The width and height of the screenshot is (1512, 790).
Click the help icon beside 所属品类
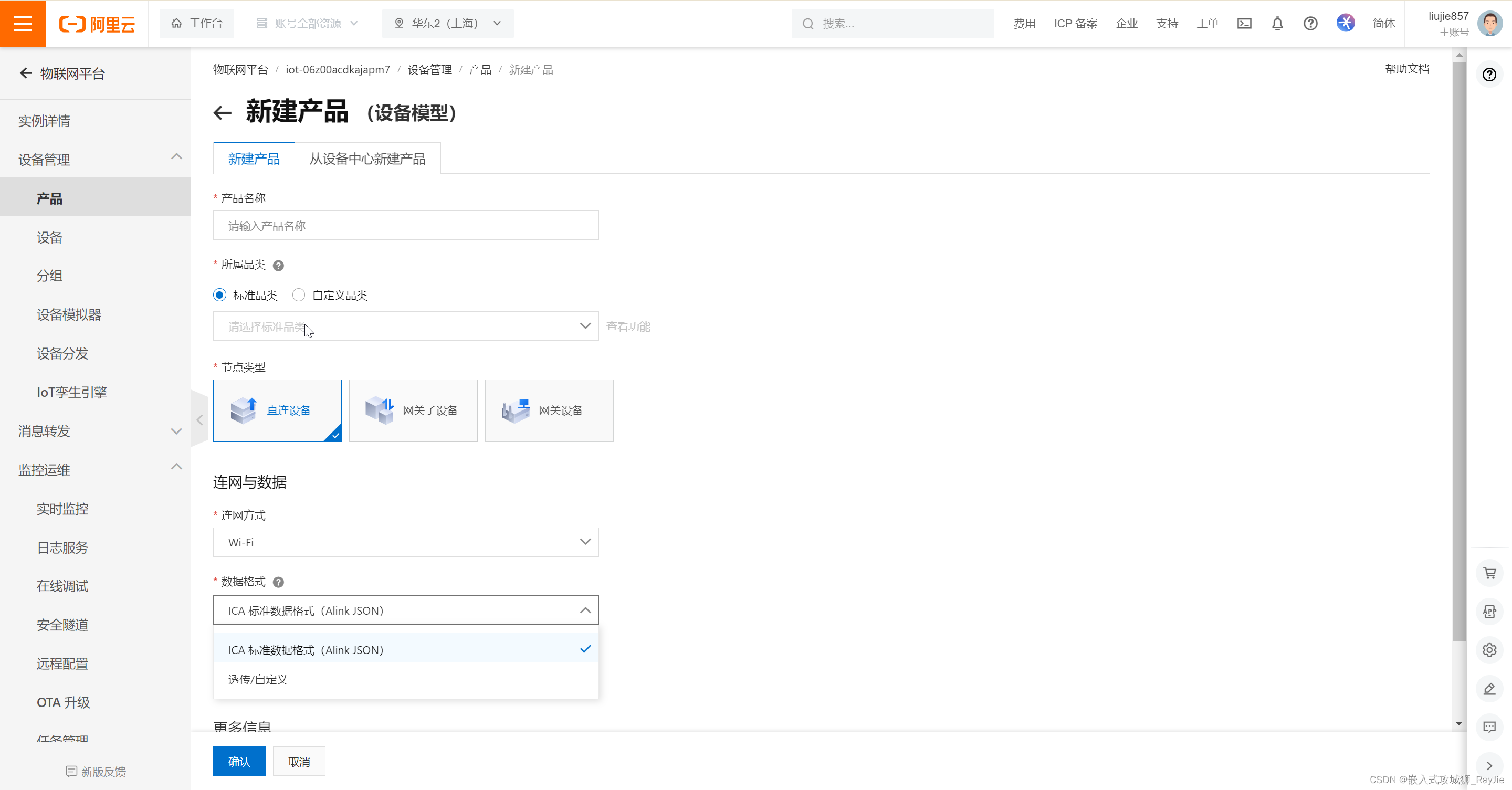click(279, 265)
